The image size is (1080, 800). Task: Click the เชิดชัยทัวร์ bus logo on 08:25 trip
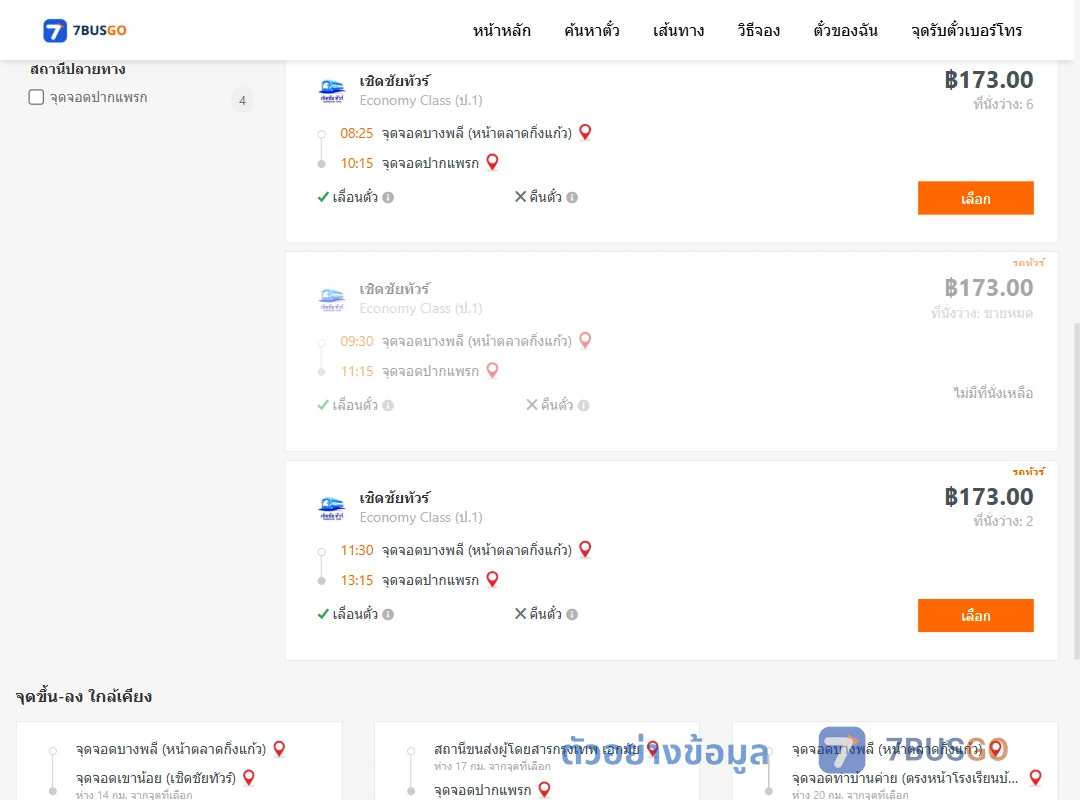pos(332,91)
